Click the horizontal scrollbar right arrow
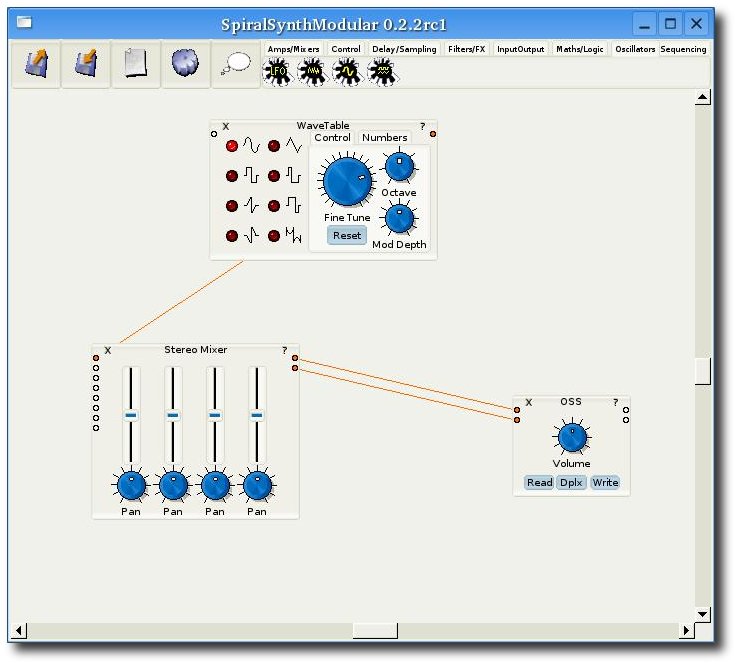 pyautogui.click(x=686, y=630)
